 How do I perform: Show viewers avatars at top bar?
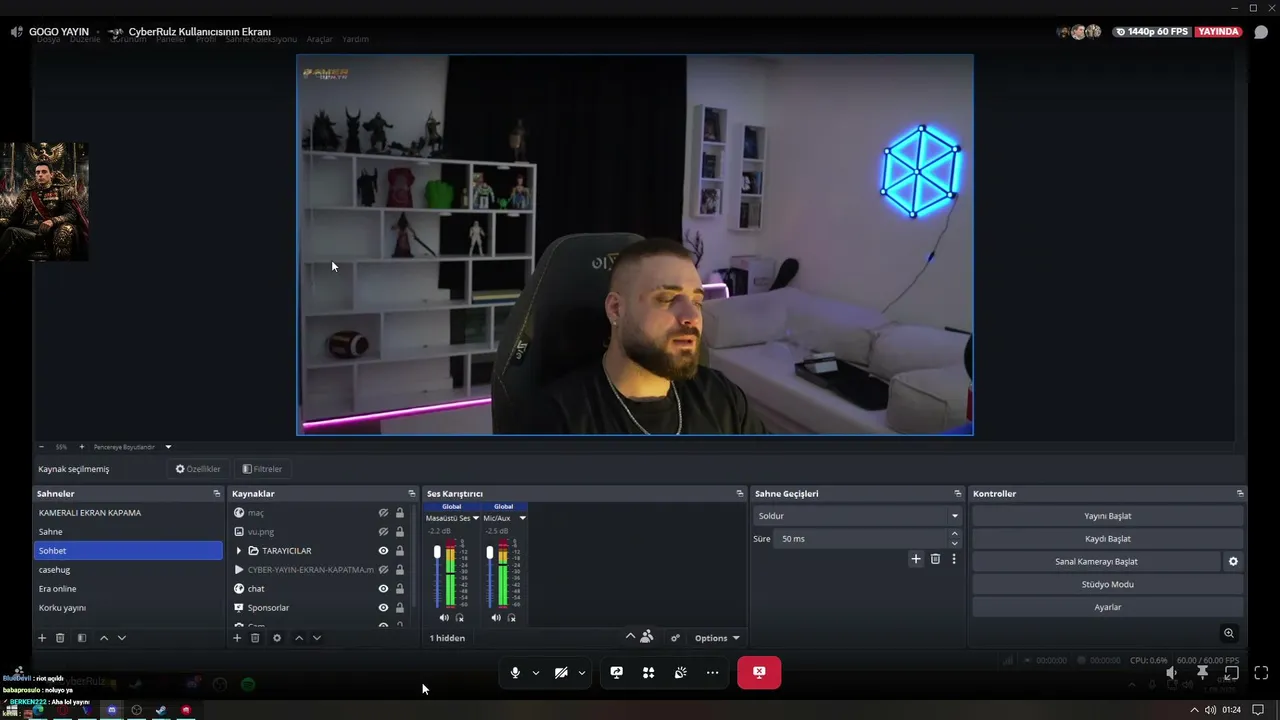(1079, 32)
